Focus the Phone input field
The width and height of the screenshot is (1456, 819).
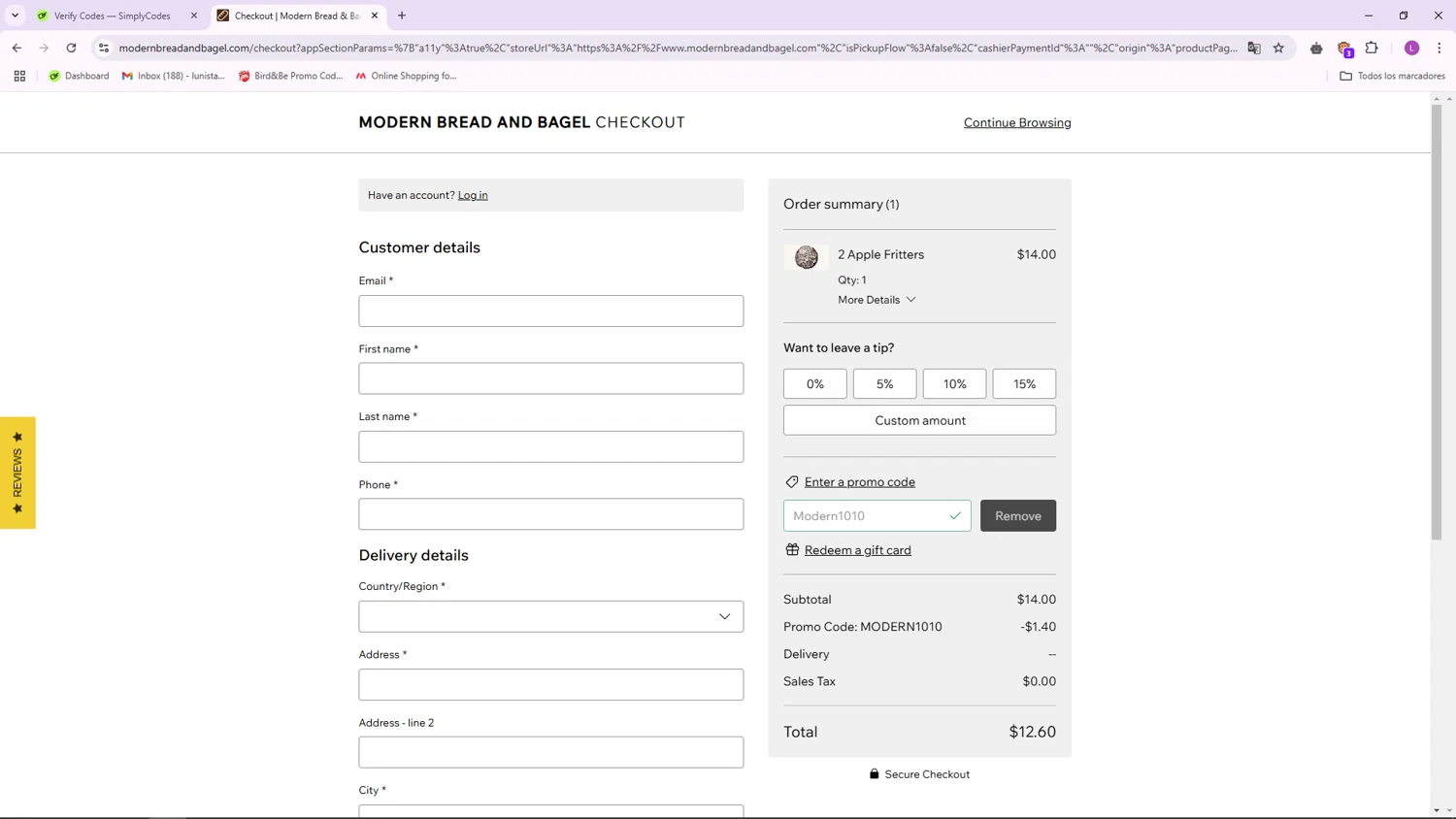pyautogui.click(x=551, y=514)
